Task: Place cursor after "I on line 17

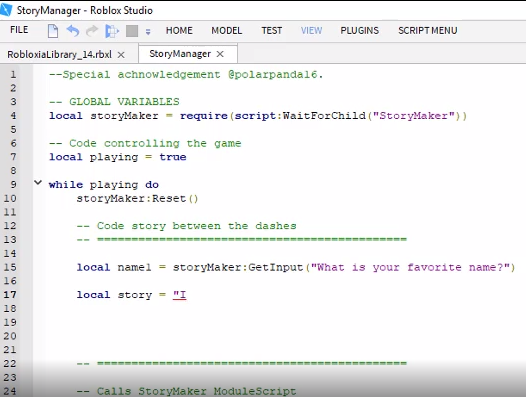Action: coord(187,295)
